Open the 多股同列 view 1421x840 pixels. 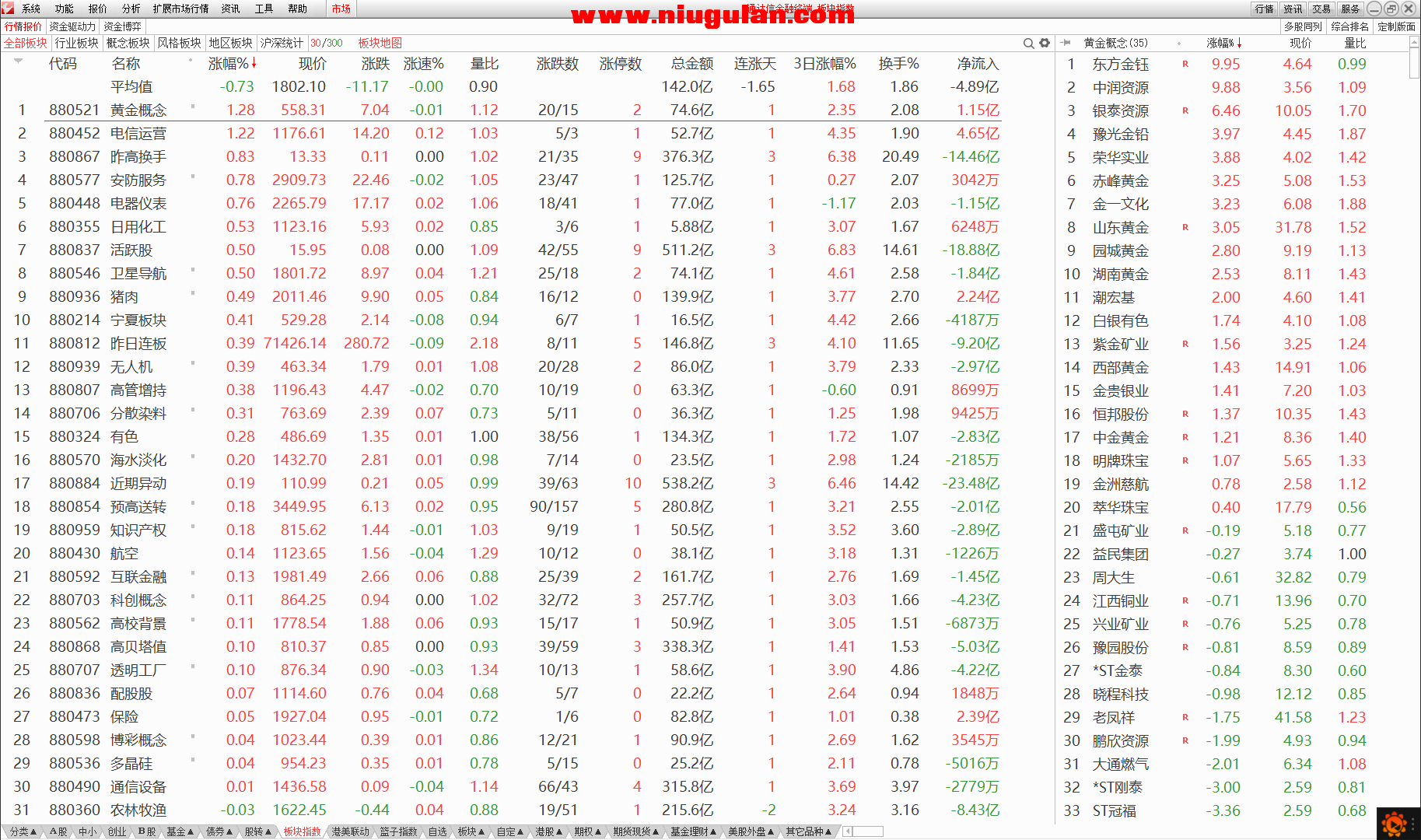pyautogui.click(x=1303, y=26)
